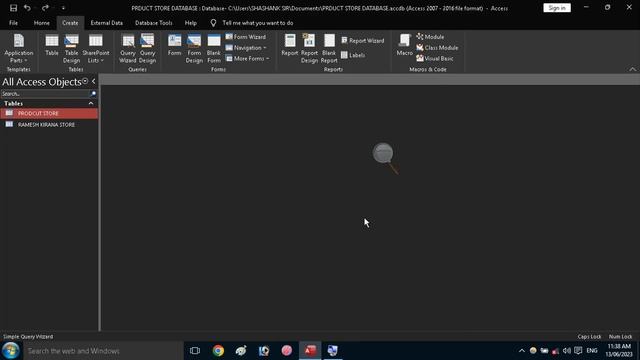
Task: Create a Blank Form
Action: (214, 49)
